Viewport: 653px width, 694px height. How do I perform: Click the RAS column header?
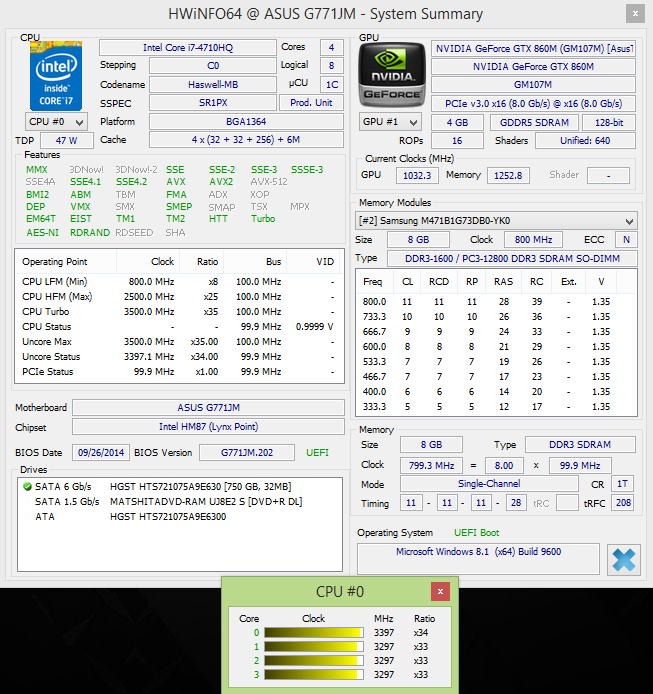(x=503, y=282)
